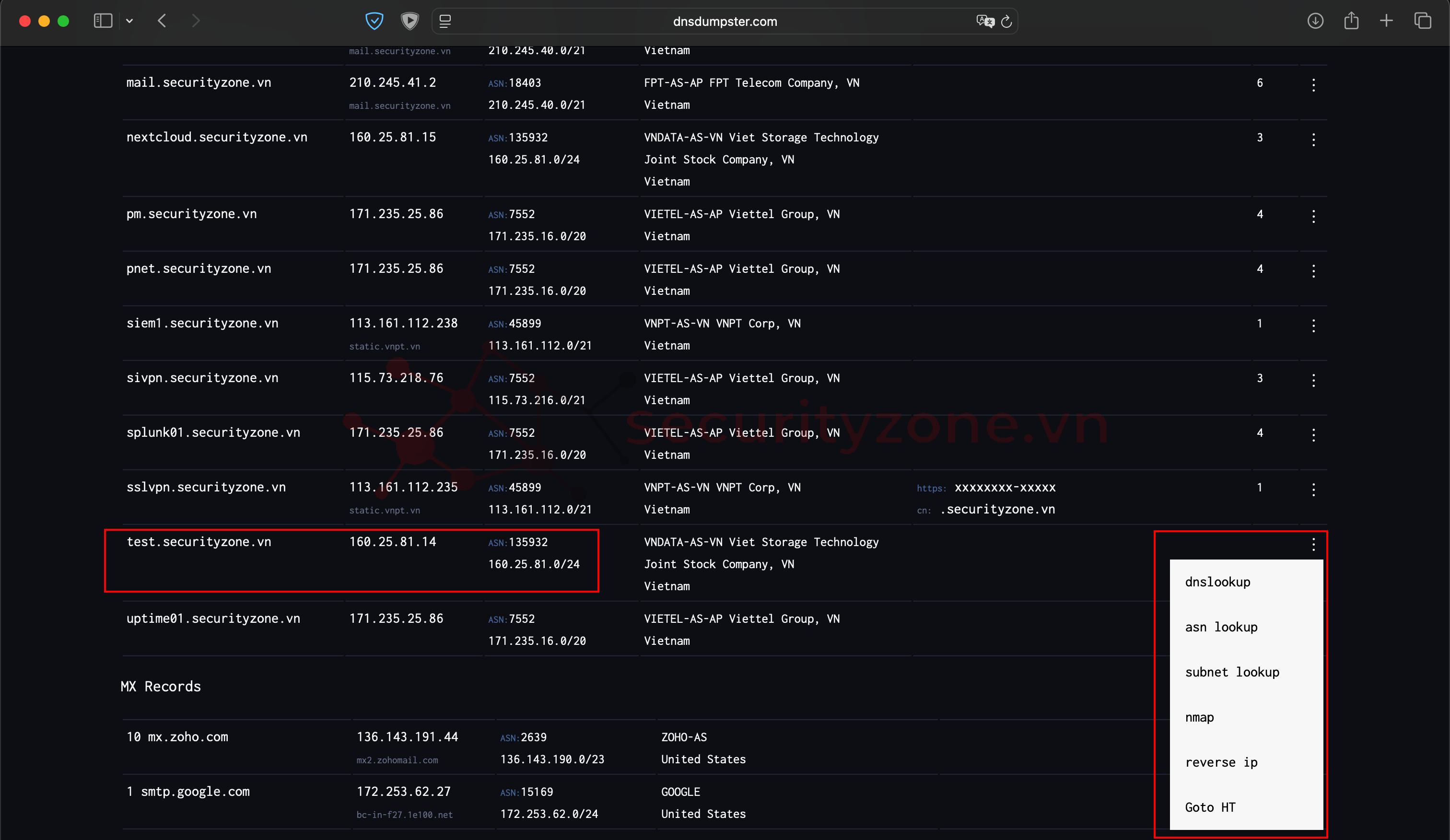Click IP address 136.143.191.44
Image resolution: width=1450 pixels, height=840 pixels.
point(408,737)
